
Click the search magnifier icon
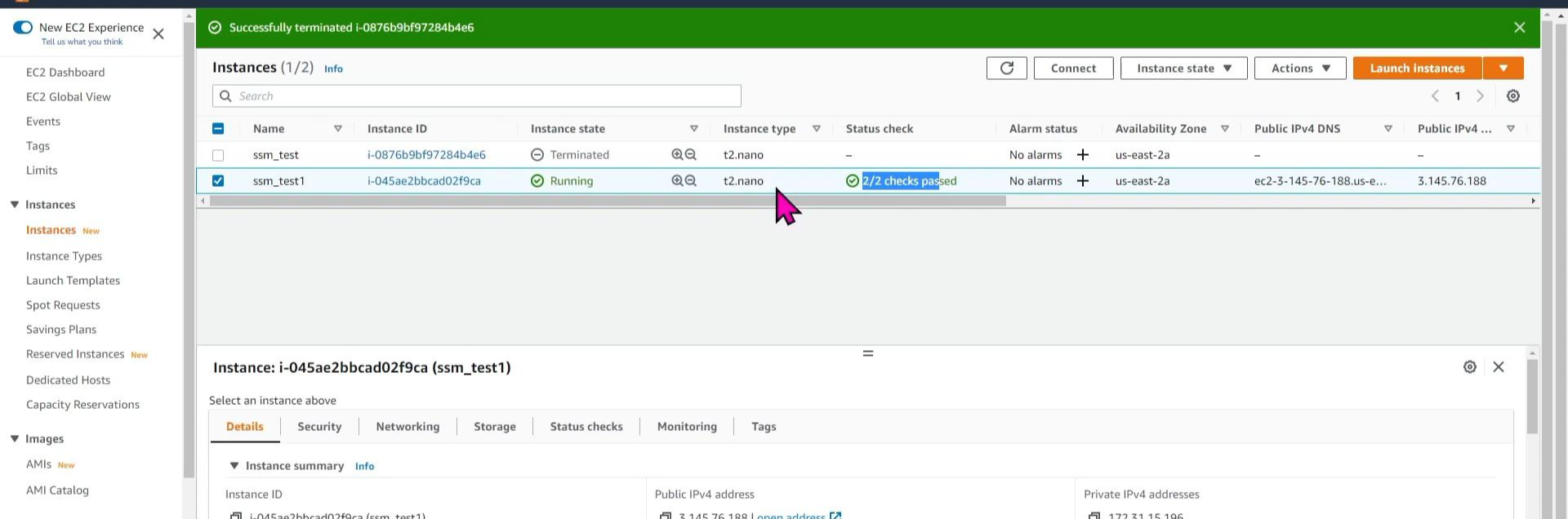pos(225,96)
